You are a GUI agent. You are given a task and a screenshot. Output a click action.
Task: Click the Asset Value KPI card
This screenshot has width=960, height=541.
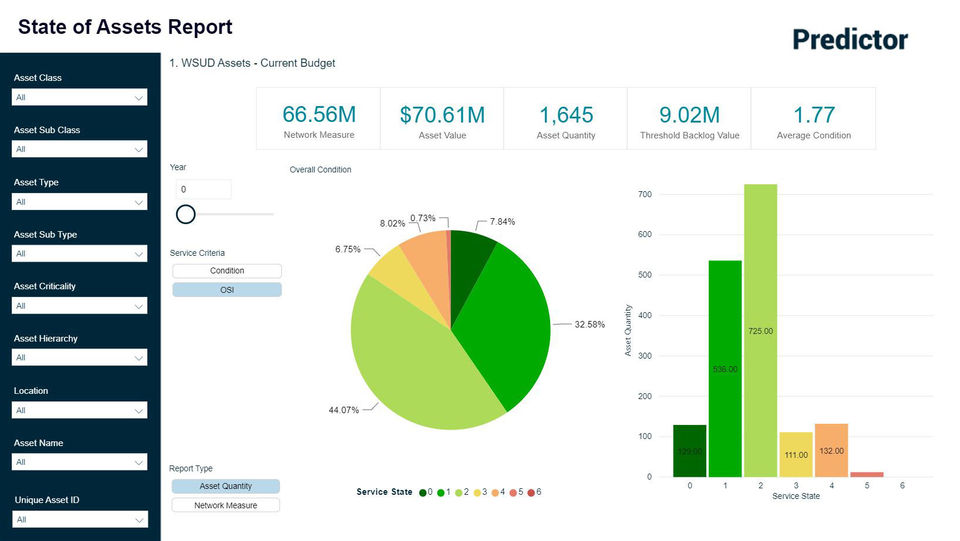(x=442, y=119)
